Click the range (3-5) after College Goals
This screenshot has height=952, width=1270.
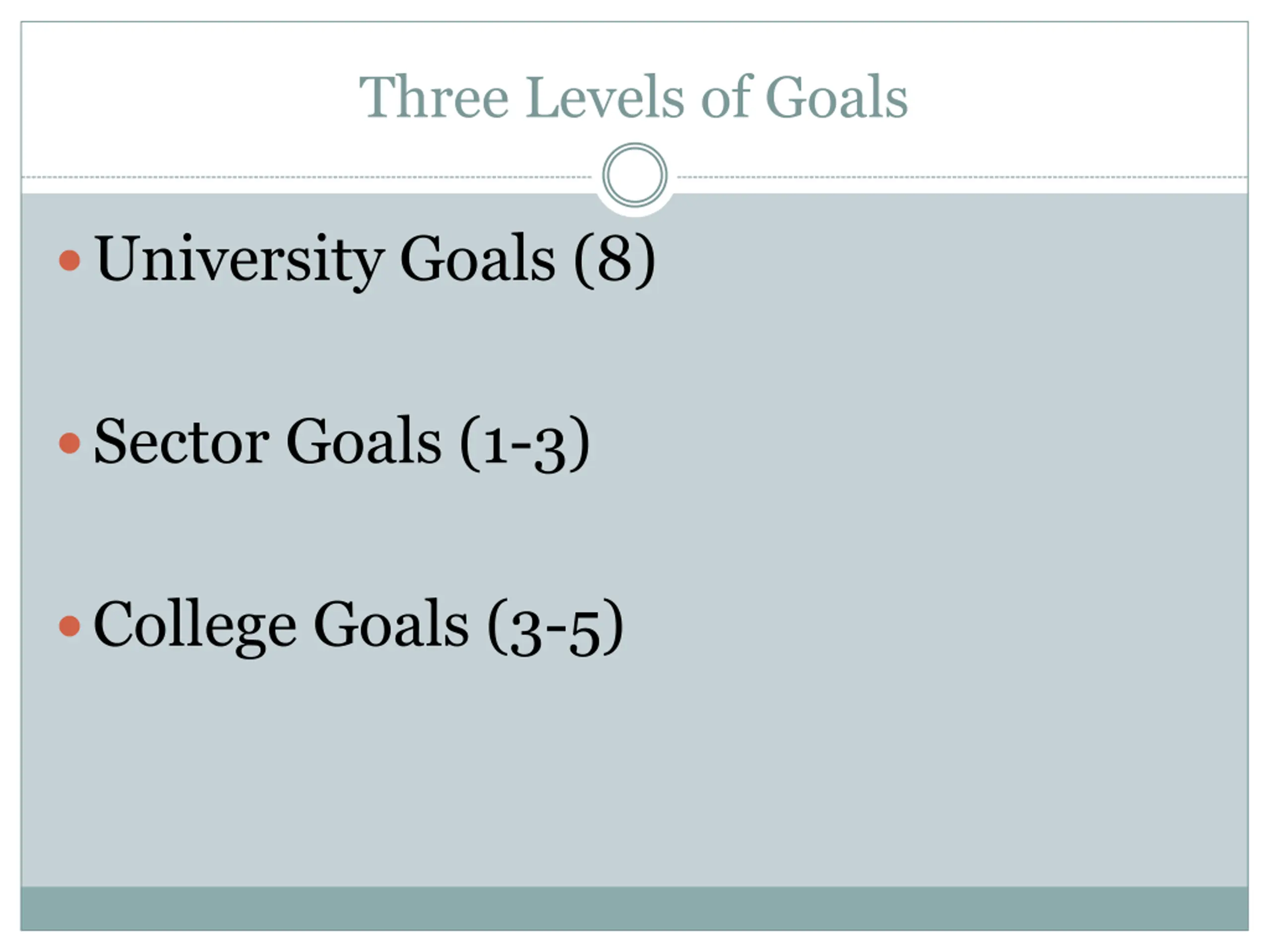click(555, 627)
